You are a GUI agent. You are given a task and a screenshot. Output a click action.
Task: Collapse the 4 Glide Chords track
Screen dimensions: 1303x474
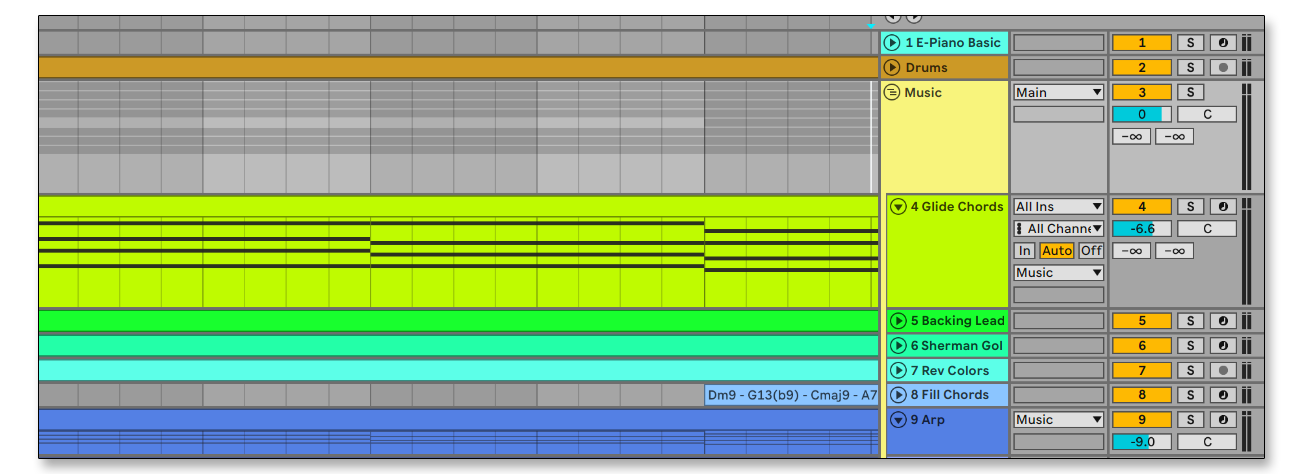click(x=898, y=207)
